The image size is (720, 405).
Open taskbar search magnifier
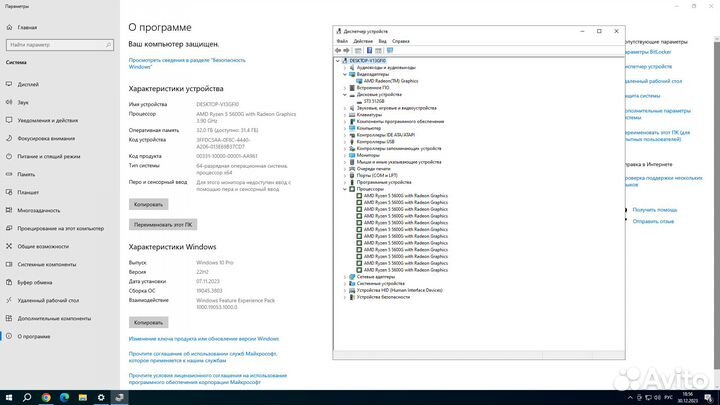click(27, 398)
